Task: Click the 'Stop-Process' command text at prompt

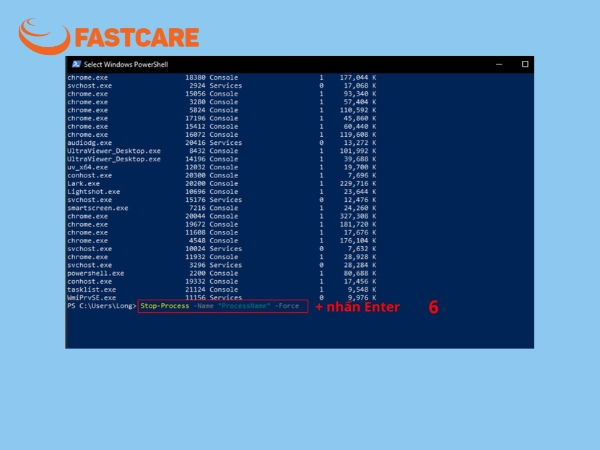Action: click(165, 306)
